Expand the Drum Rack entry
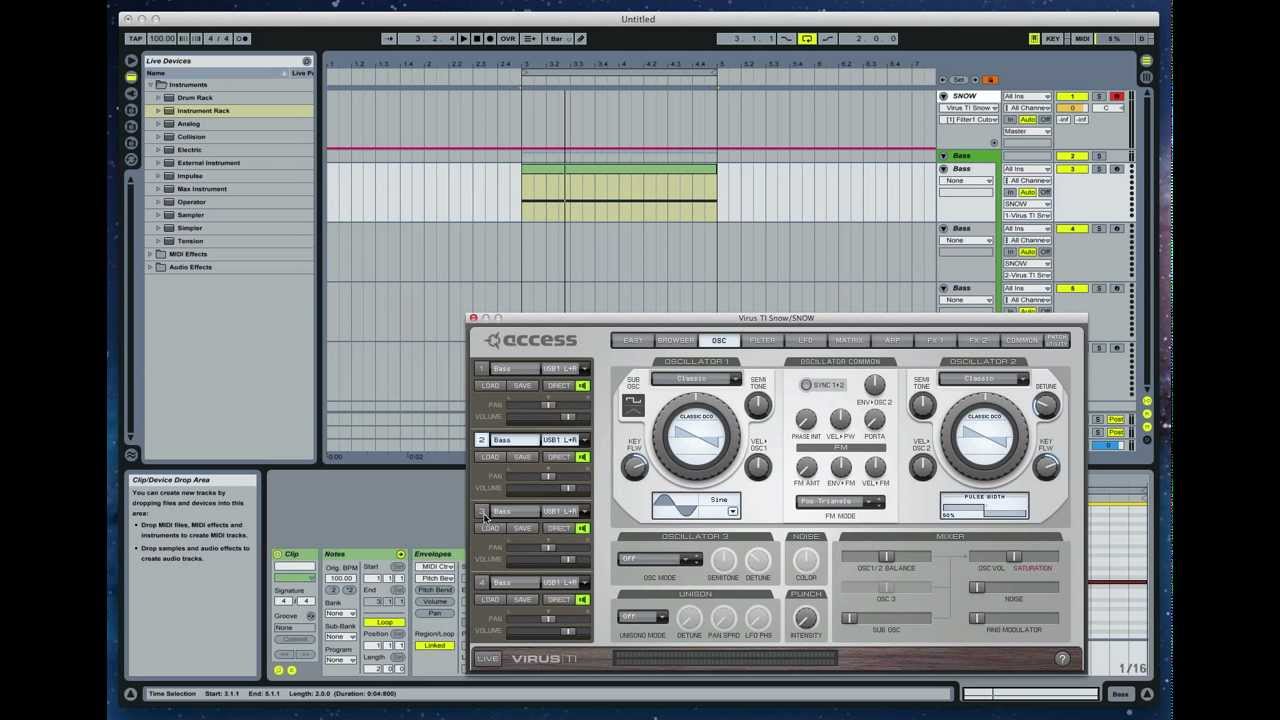1280x720 pixels. (x=158, y=98)
